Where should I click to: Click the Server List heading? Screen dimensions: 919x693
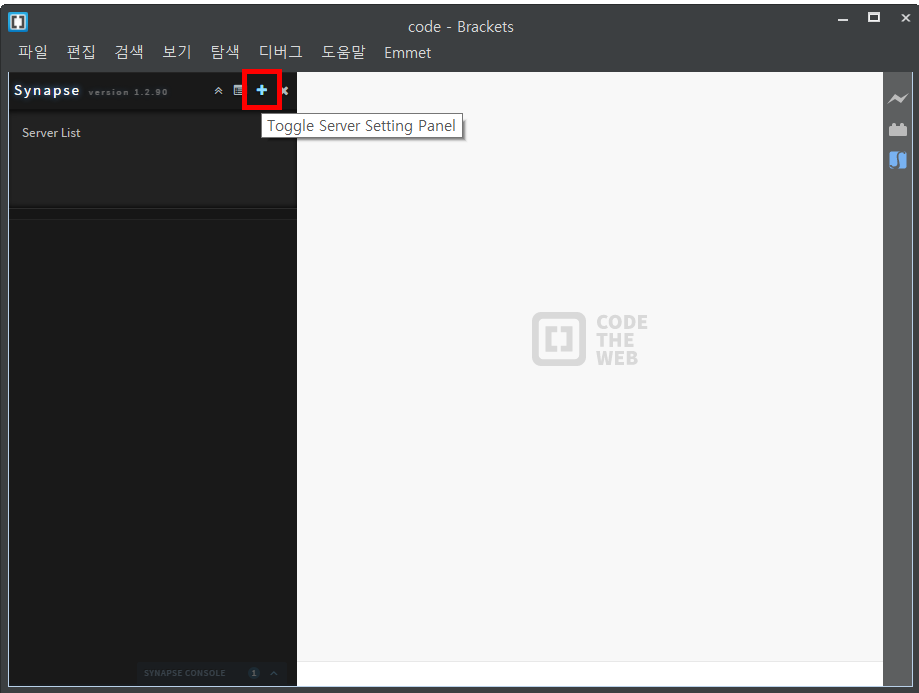(51, 133)
